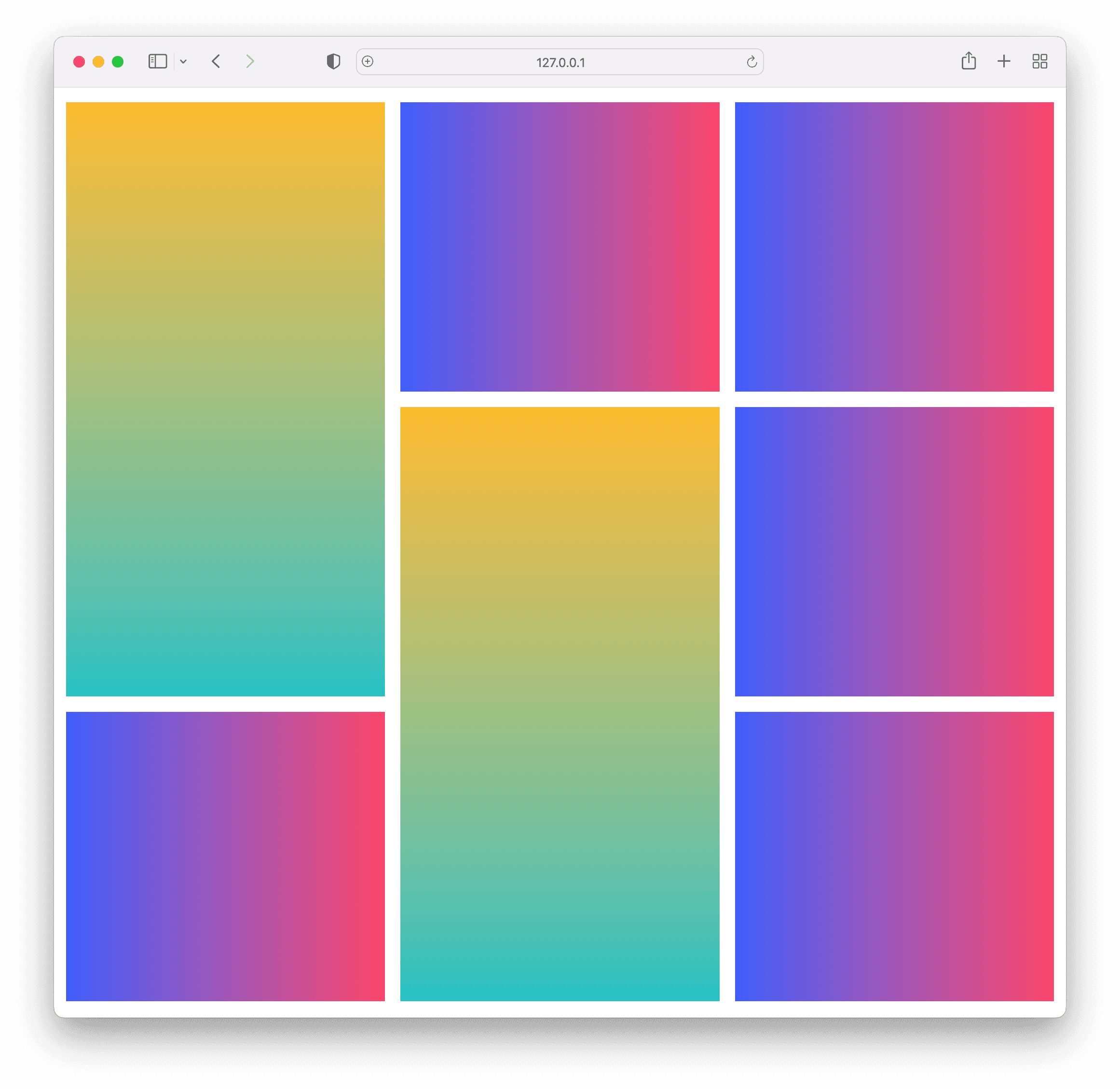
Task: Go back to the previous page
Action: pyautogui.click(x=216, y=61)
